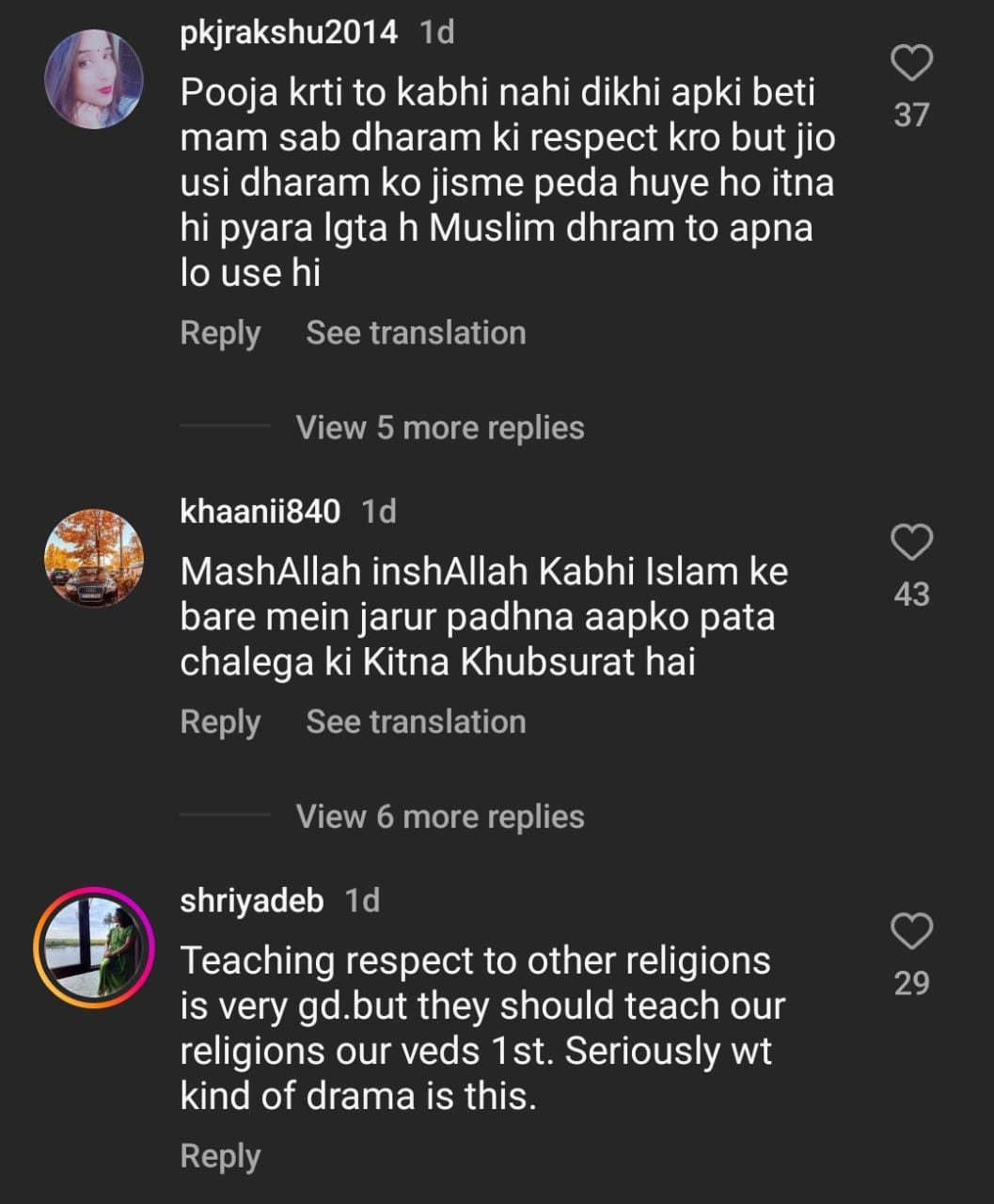
Task: Click the 43 likes count
Action: (x=911, y=594)
